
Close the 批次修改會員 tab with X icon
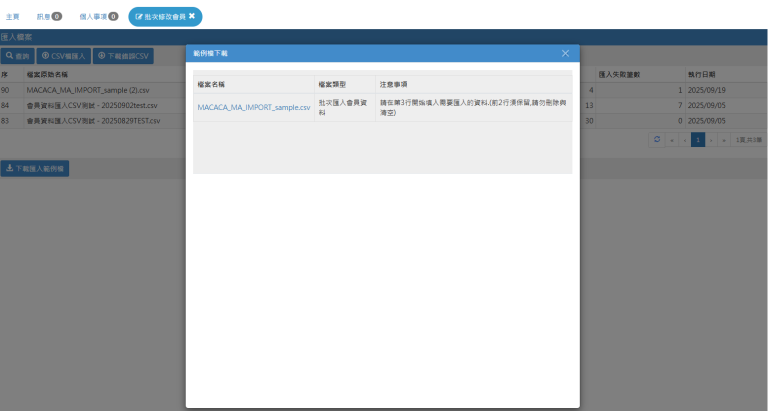[192, 16]
